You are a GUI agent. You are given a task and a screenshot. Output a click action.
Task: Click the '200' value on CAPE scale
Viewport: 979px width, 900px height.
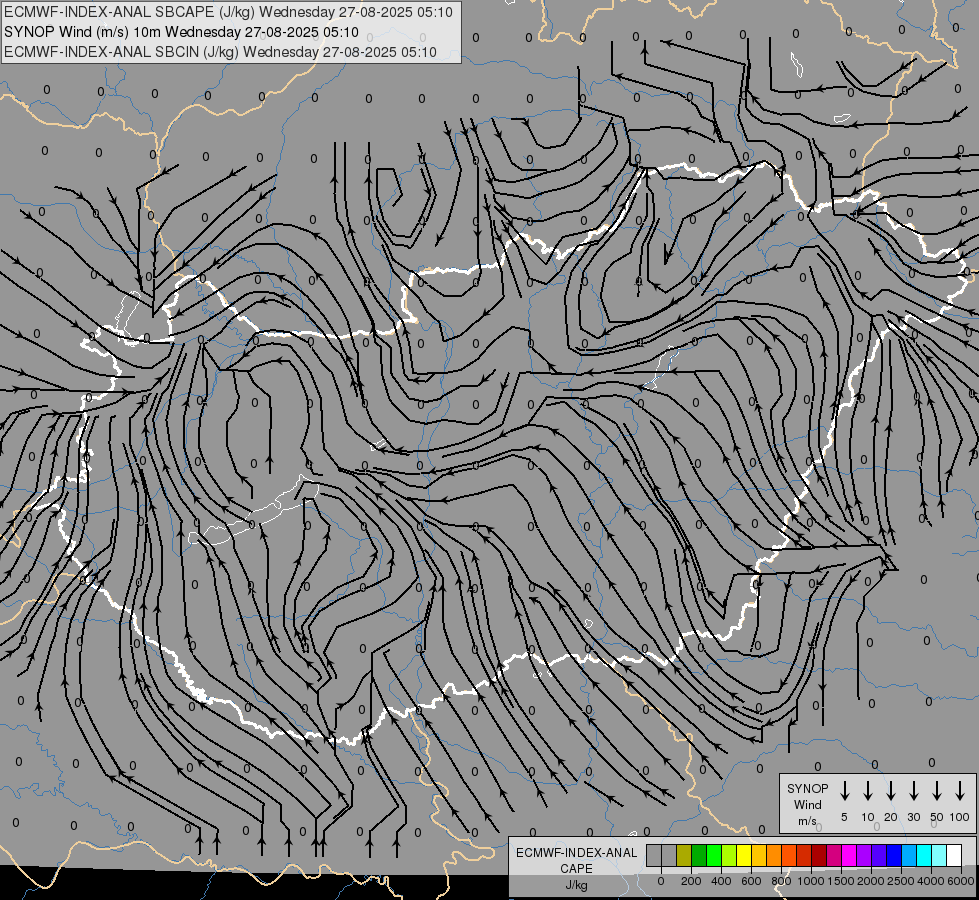[x=691, y=881]
